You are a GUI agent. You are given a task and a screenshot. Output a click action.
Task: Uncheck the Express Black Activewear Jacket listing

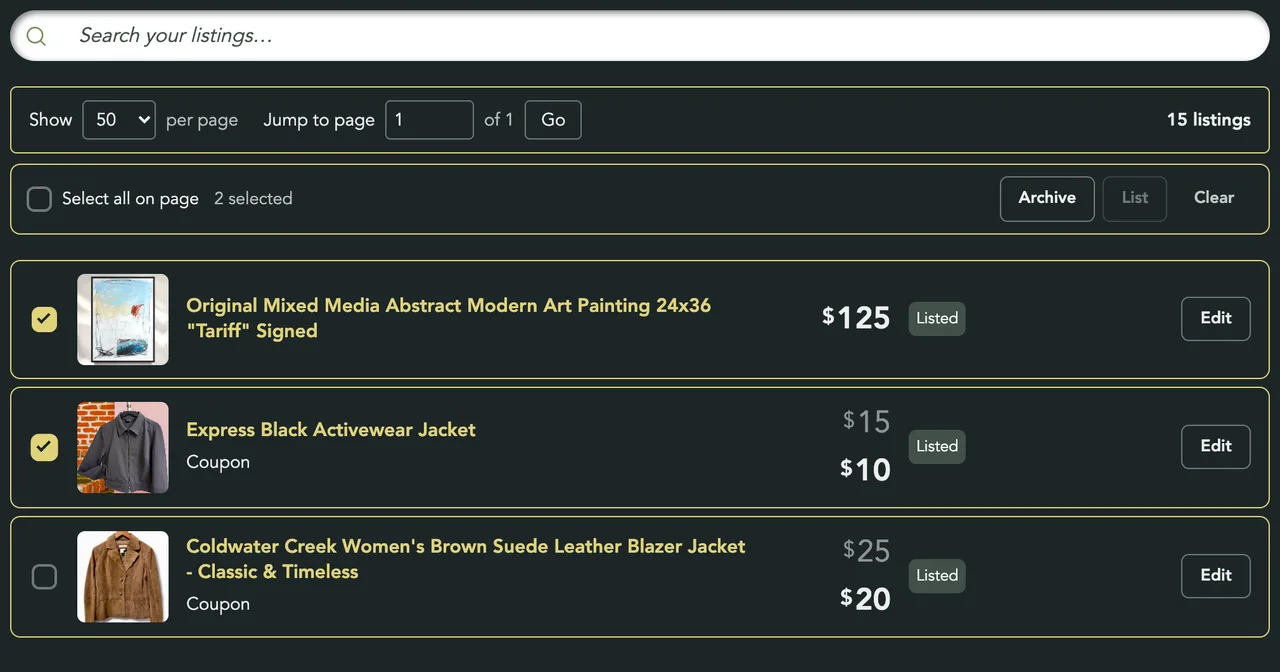pos(45,447)
